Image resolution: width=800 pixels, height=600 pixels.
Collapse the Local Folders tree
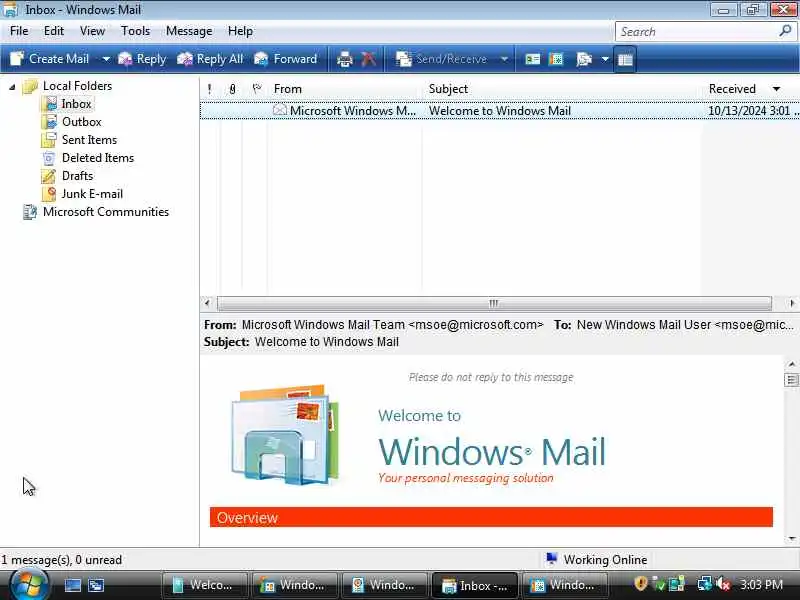point(12,87)
